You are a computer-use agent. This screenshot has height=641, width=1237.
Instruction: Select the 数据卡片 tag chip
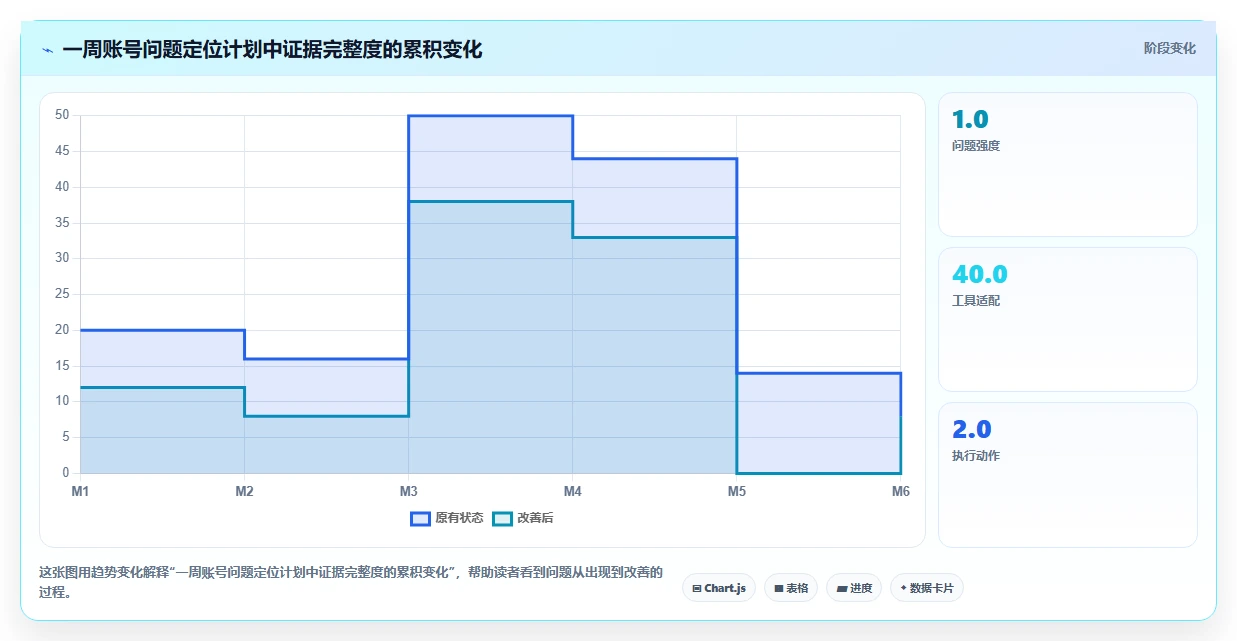tap(927, 588)
